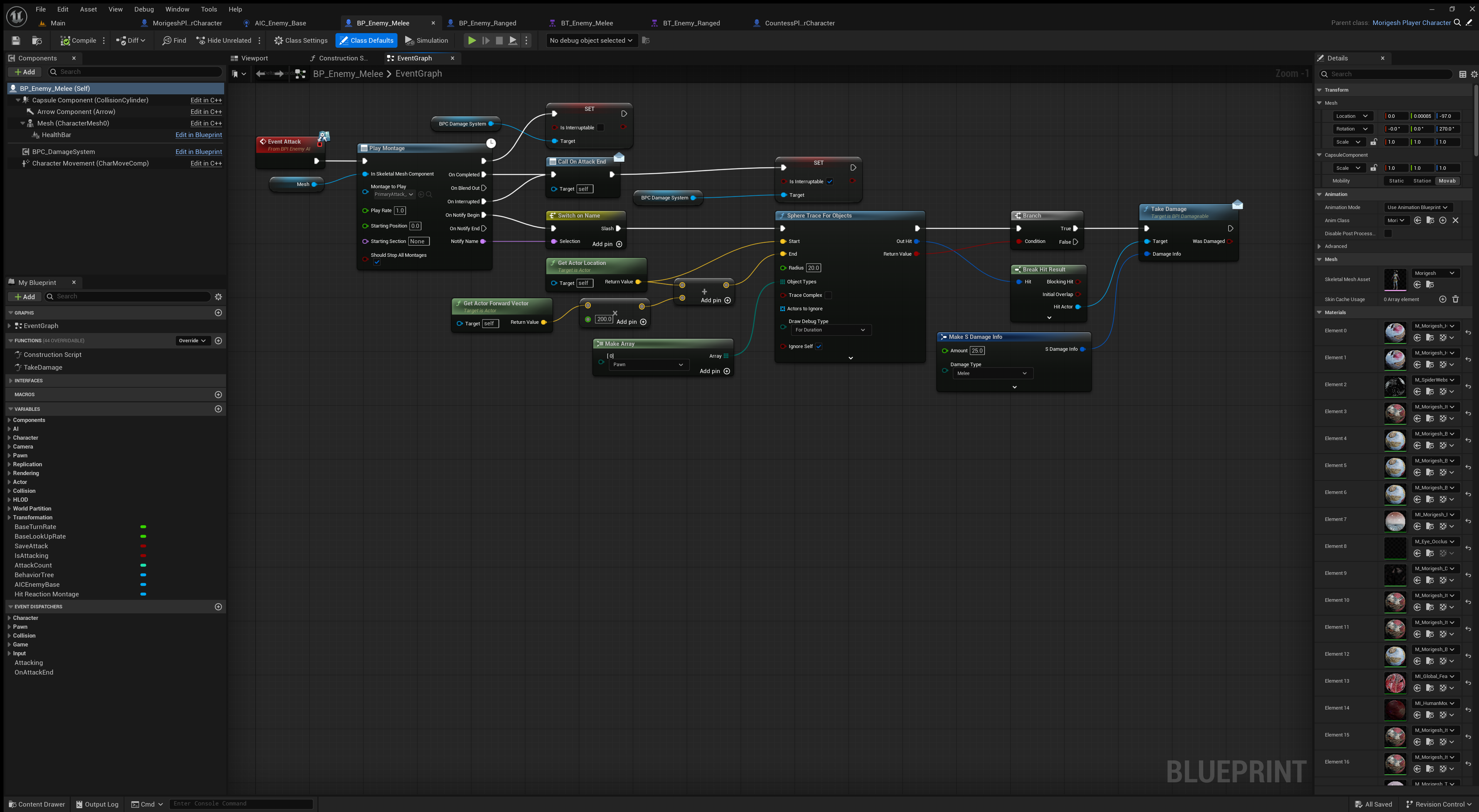The image size is (1479, 812).
Task: Uncheck Ignore Self on Sphere Trace
Action: pos(819,347)
